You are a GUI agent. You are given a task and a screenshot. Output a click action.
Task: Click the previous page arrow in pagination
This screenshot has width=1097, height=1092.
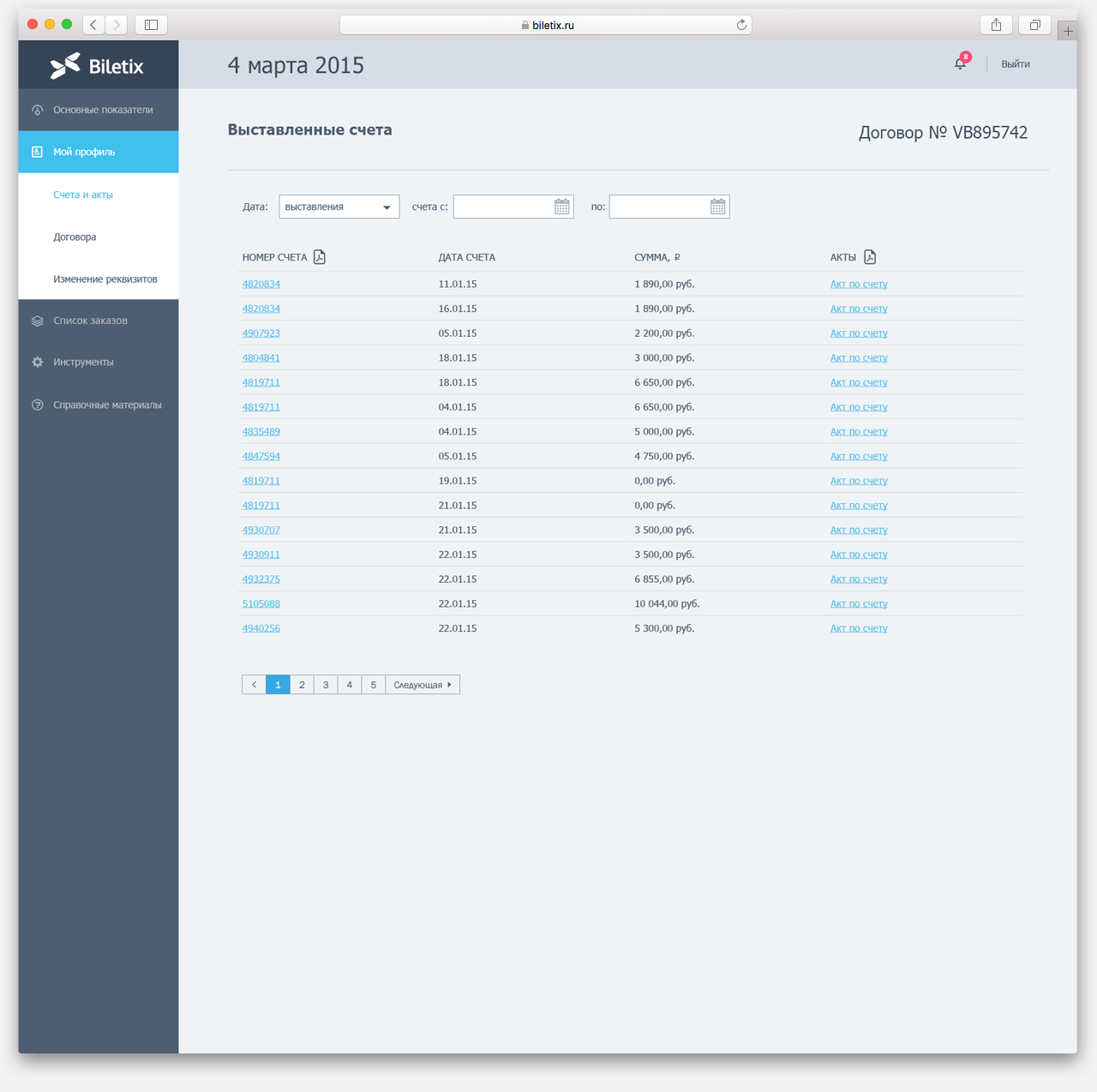(254, 685)
